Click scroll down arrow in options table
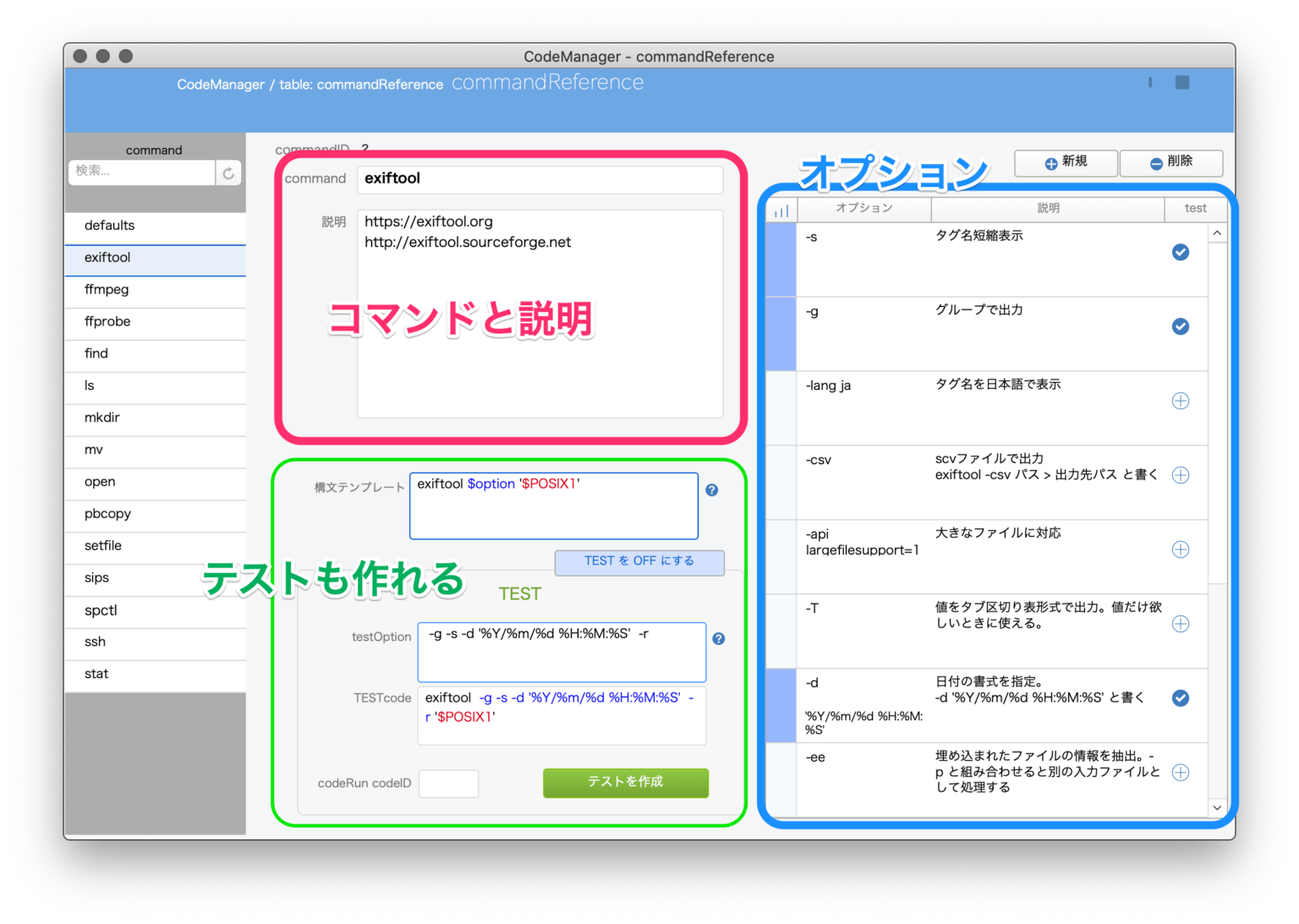Viewport: 1299px width, 924px height. point(1217,808)
